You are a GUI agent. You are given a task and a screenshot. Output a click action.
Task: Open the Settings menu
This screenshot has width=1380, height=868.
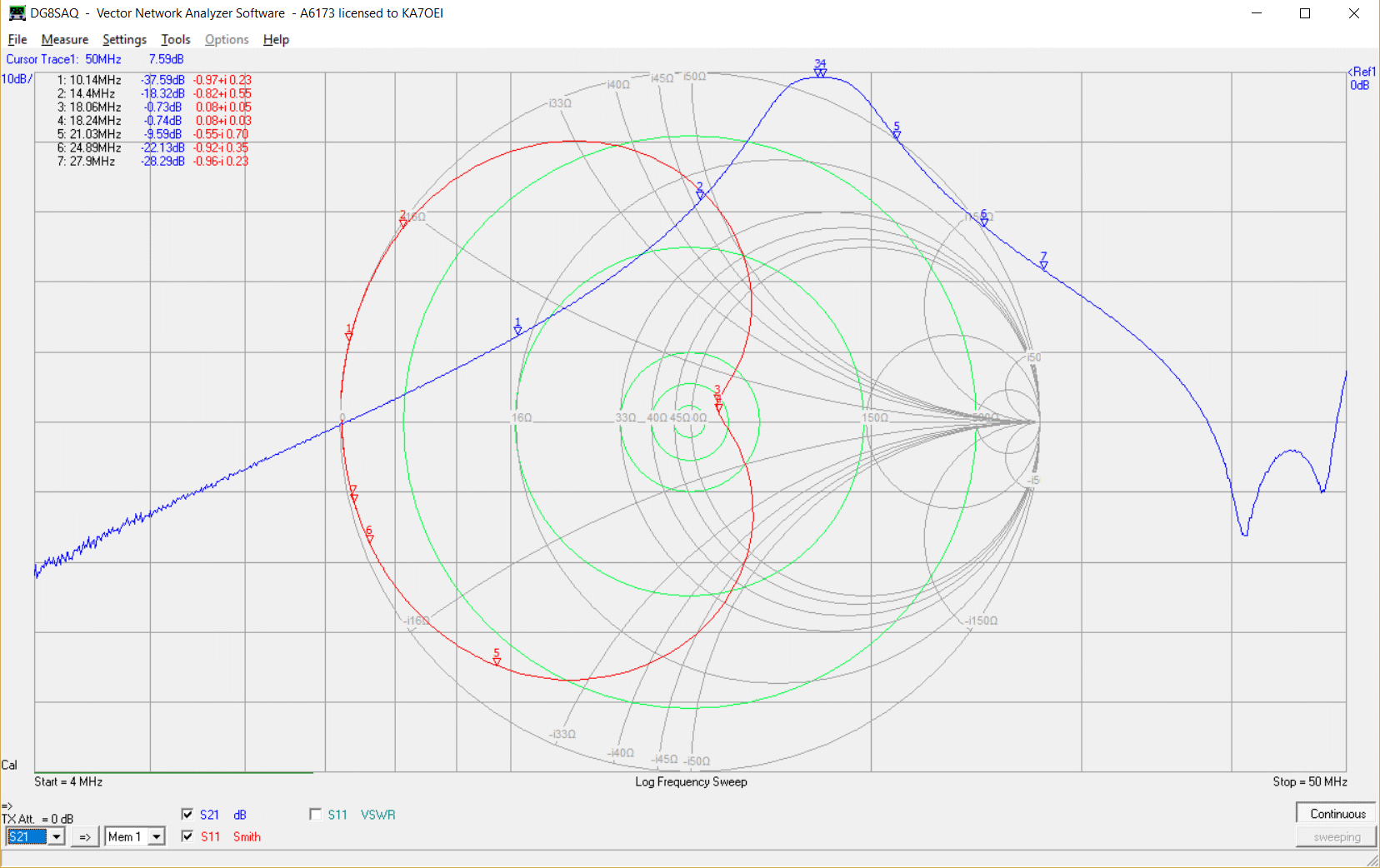click(x=124, y=39)
